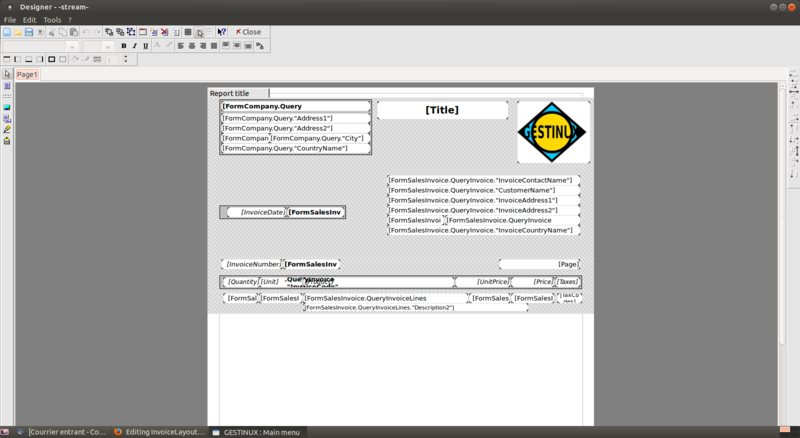Click the Paste clipboard icon
Viewport: 800px width, 438px height.
pyautogui.click(x=74, y=32)
